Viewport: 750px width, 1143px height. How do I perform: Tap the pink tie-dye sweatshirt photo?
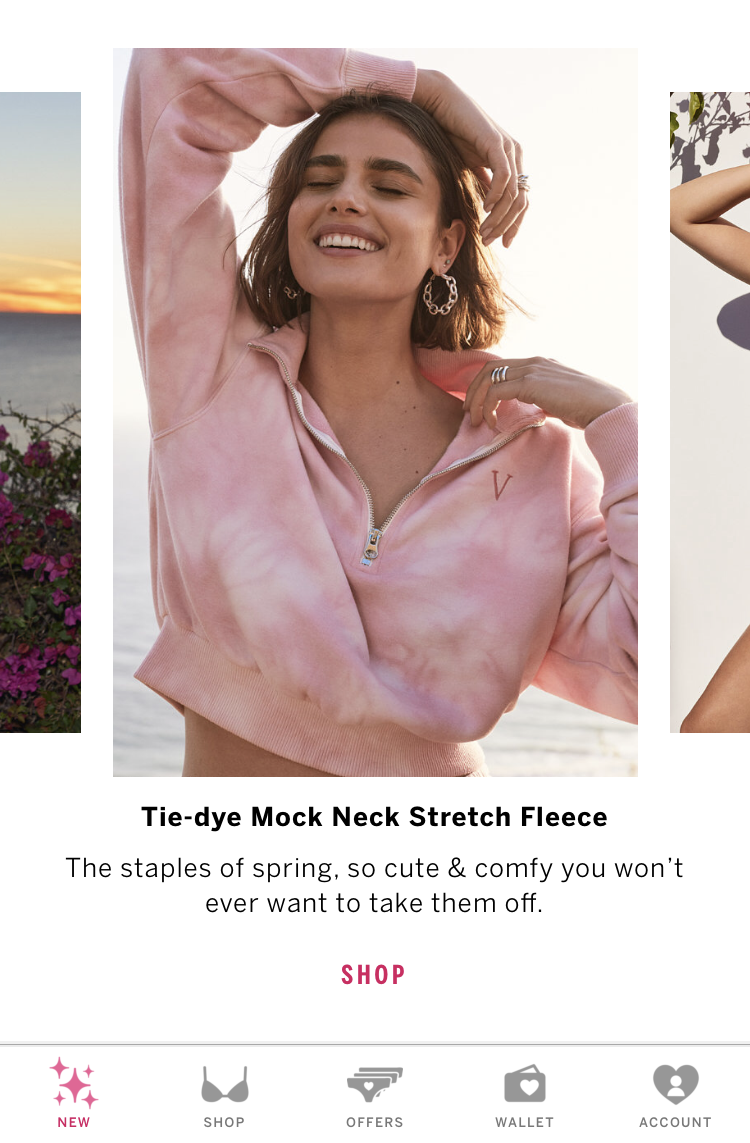tap(375, 412)
